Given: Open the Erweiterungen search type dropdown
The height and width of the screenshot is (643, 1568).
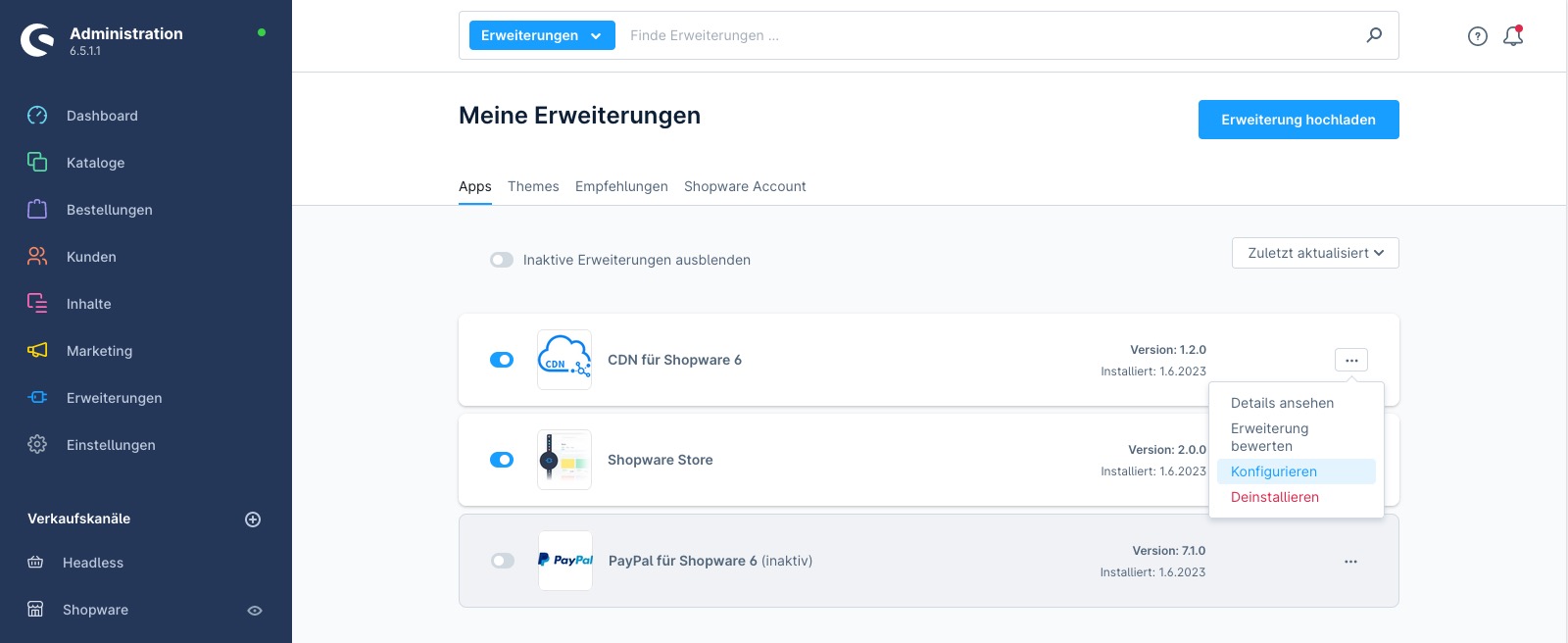Looking at the screenshot, I should pyautogui.click(x=542, y=35).
